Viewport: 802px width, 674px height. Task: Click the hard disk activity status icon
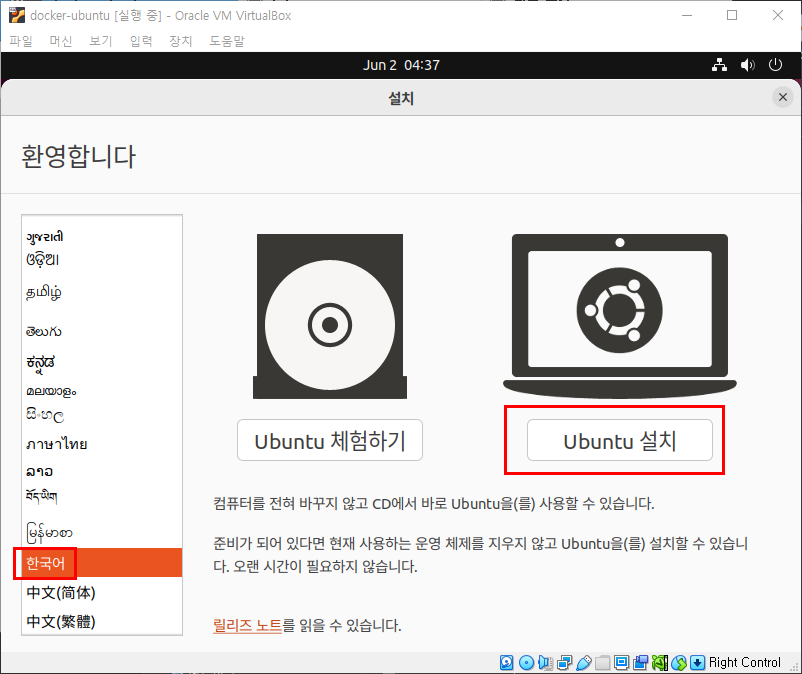click(506, 663)
